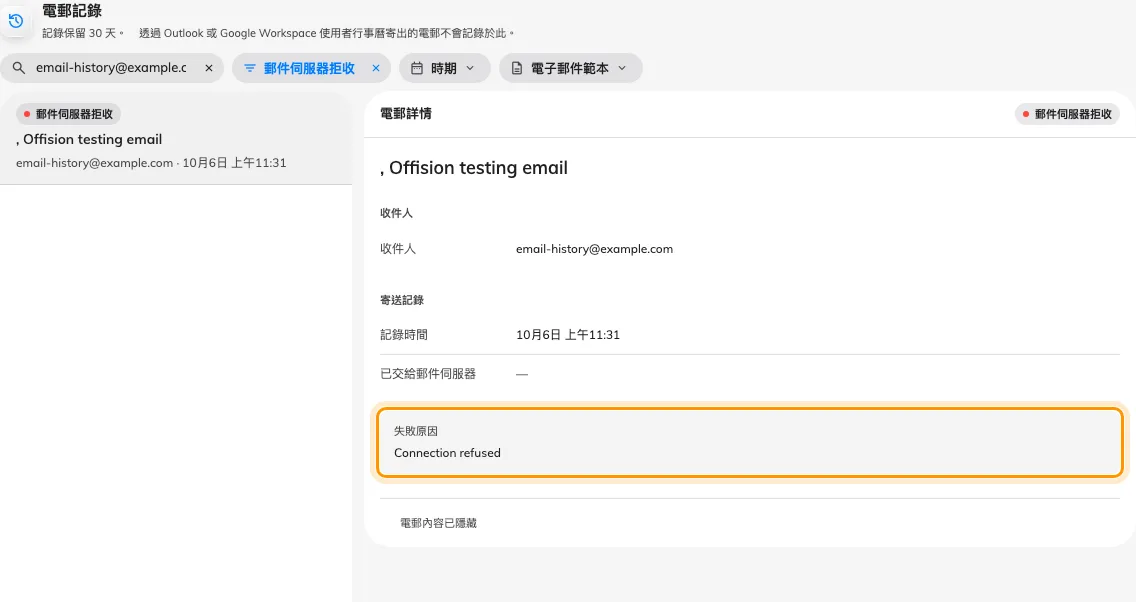Click the 已交給郵件伺服器 row label
The height and width of the screenshot is (602, 1136).
(428, 374)
